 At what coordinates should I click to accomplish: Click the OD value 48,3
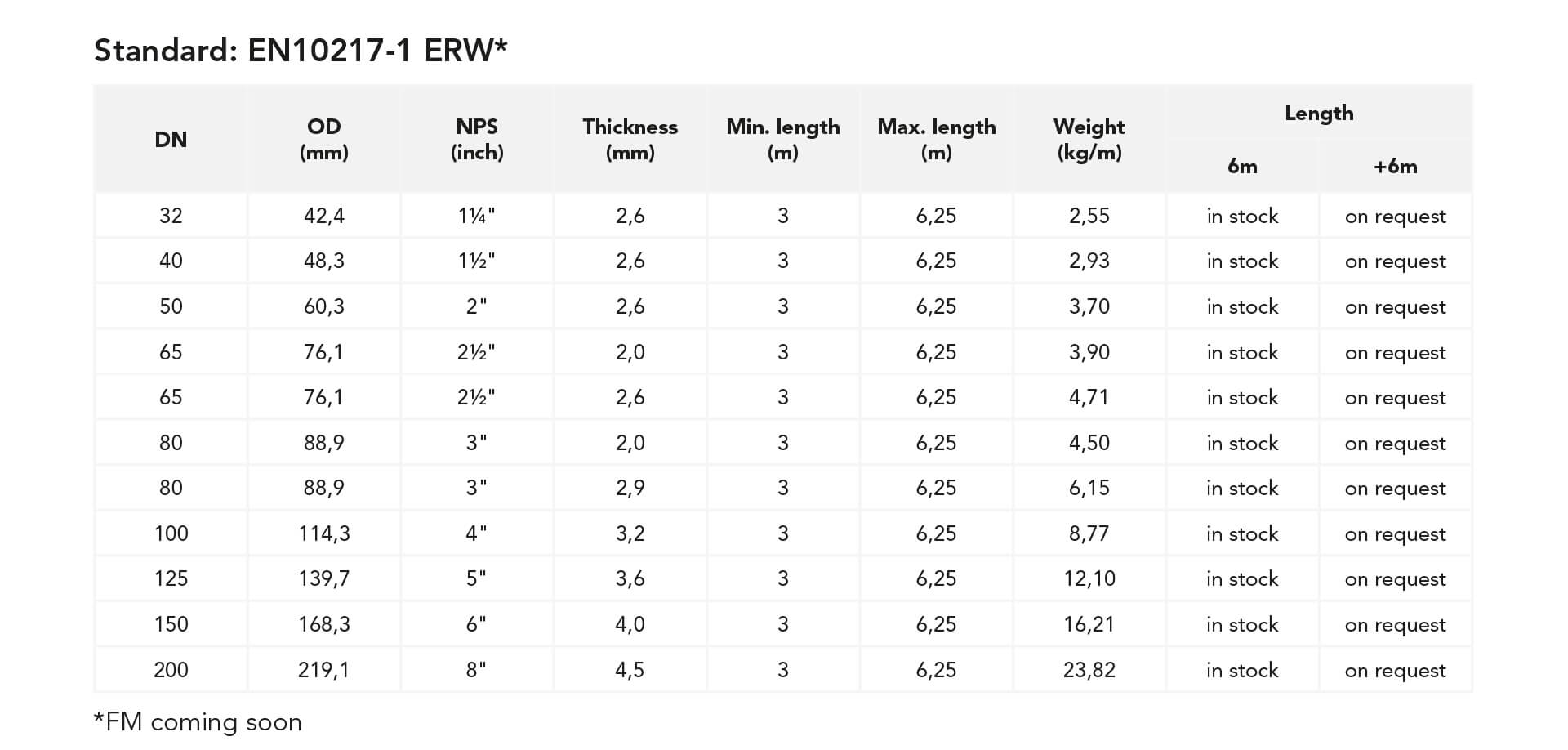tap(324, 261)
